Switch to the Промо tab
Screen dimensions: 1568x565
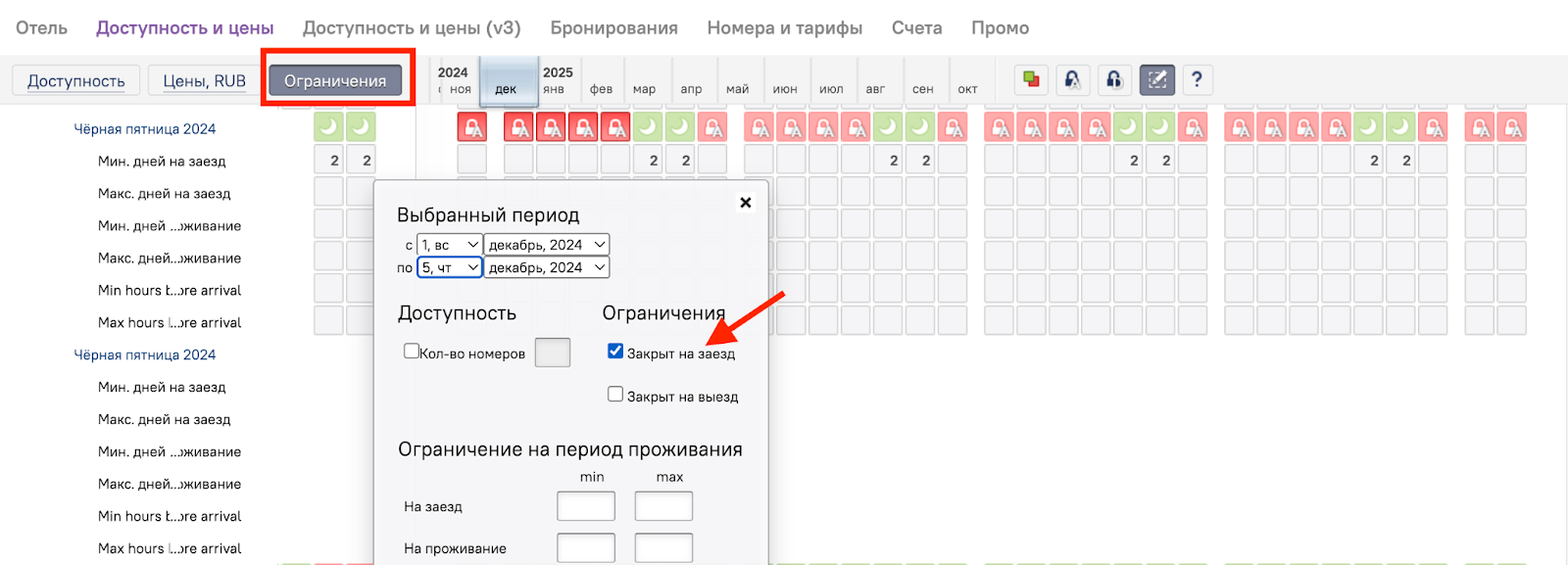(x=1001, y=27)
